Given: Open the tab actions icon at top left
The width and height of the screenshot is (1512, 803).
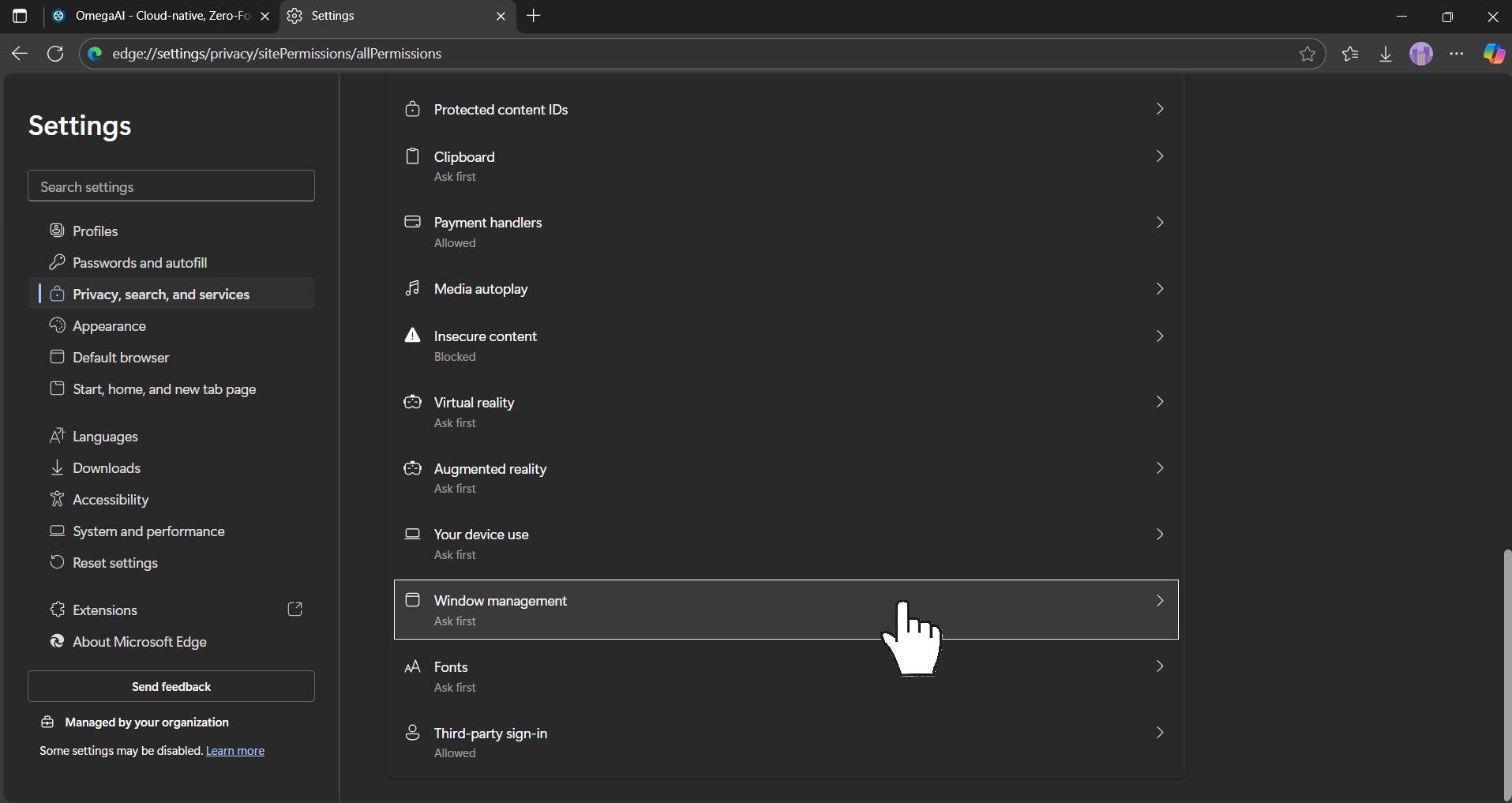Looking at the screenshot, I should [20, 16].
